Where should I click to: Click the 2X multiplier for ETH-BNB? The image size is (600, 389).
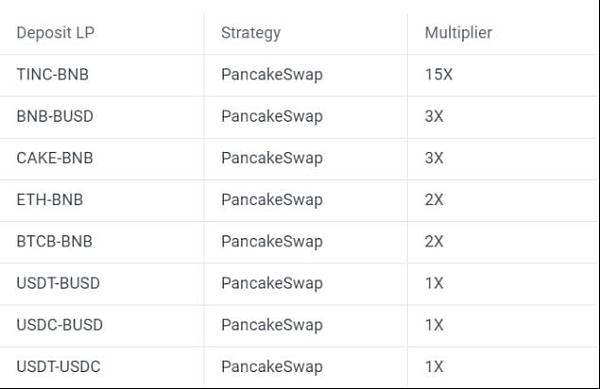pos(434,200)
